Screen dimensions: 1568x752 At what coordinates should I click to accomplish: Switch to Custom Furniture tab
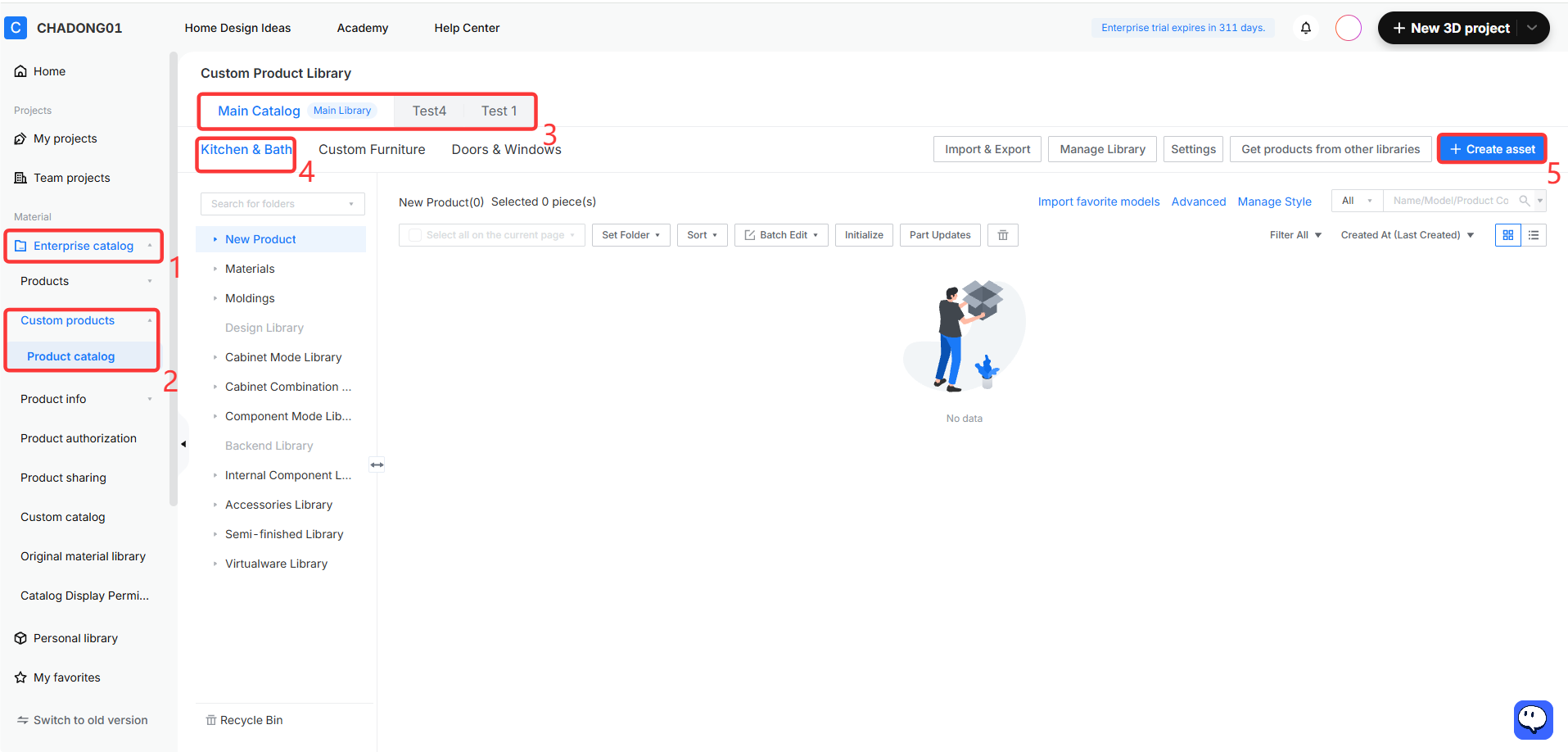372,149
